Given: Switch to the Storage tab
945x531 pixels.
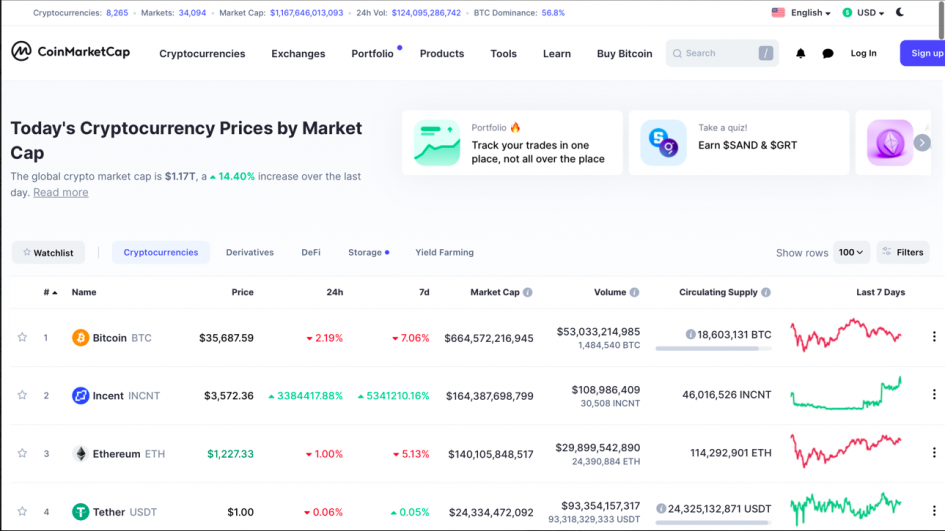Looking at the screenshot, I should [x=365, y=253].
